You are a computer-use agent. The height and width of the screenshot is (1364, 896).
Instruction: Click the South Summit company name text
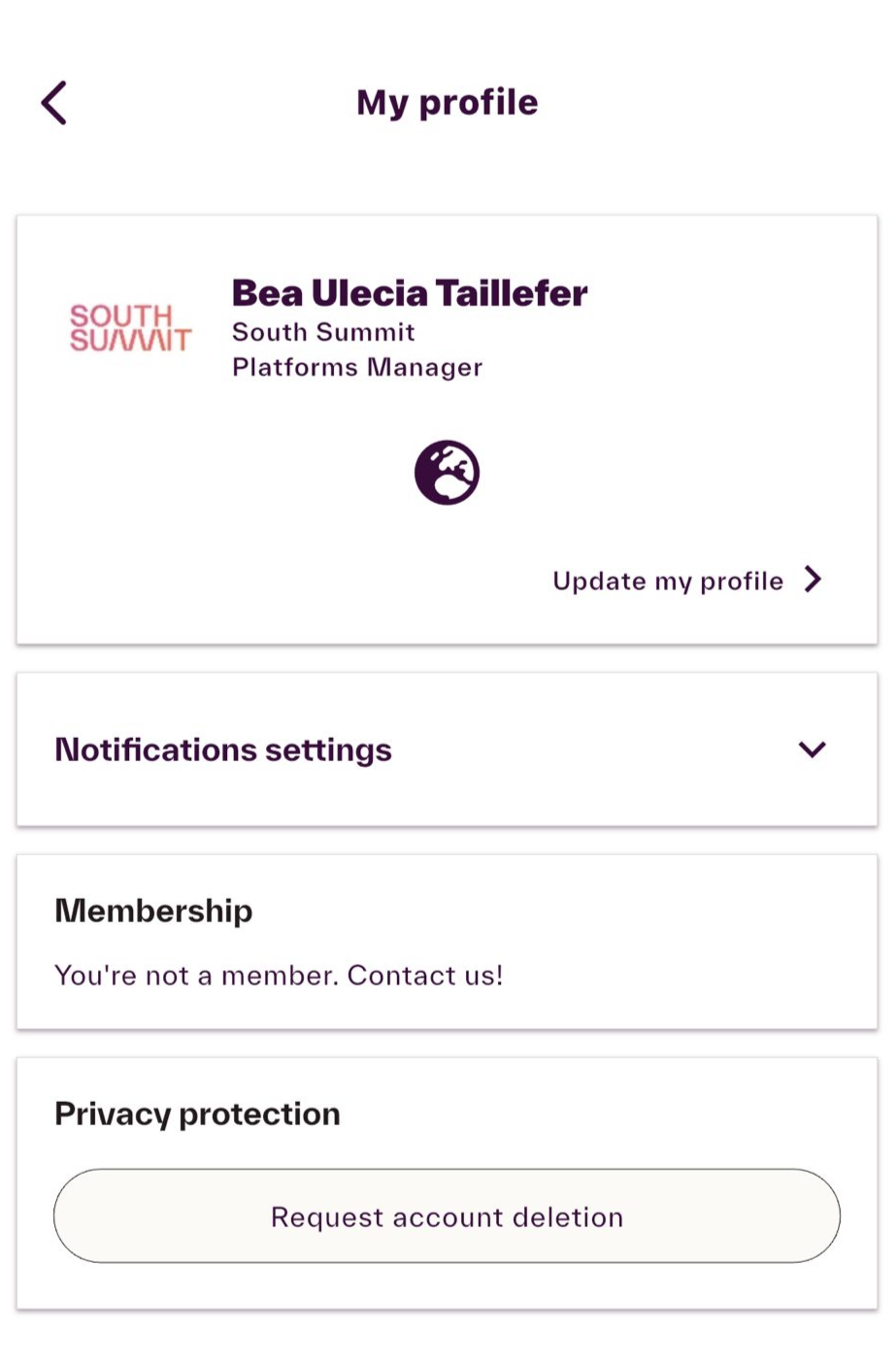(x=323, y=332)
